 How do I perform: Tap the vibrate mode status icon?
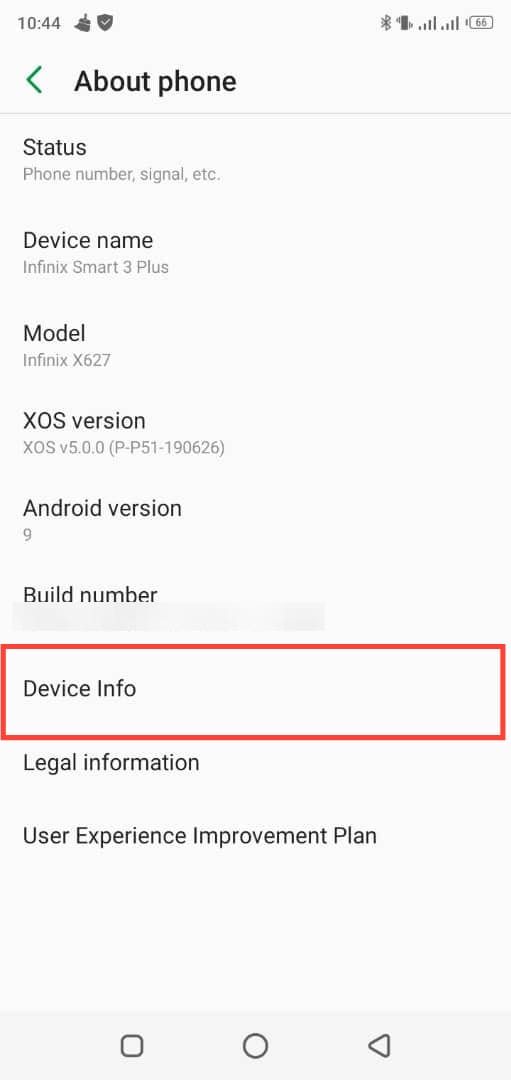coord(404,23)
